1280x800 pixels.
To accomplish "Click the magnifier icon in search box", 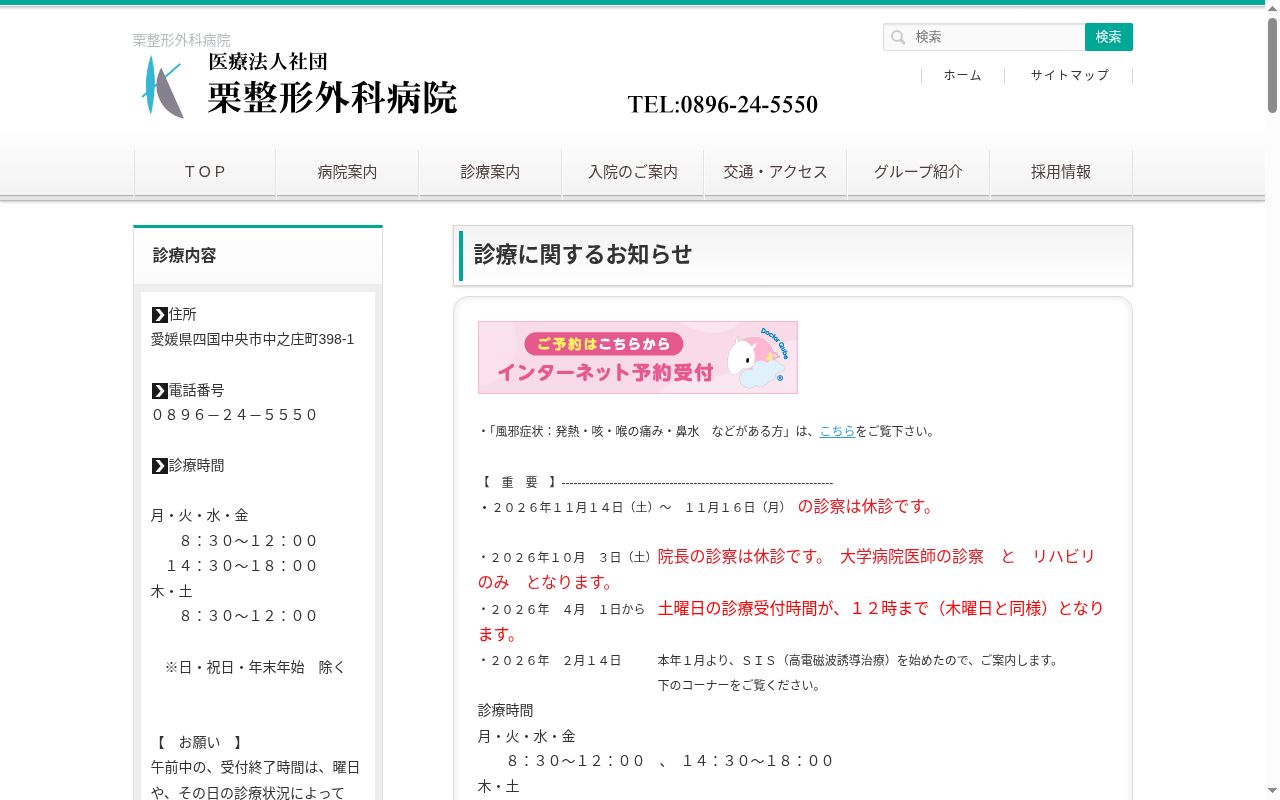I will tap(898, 37).
